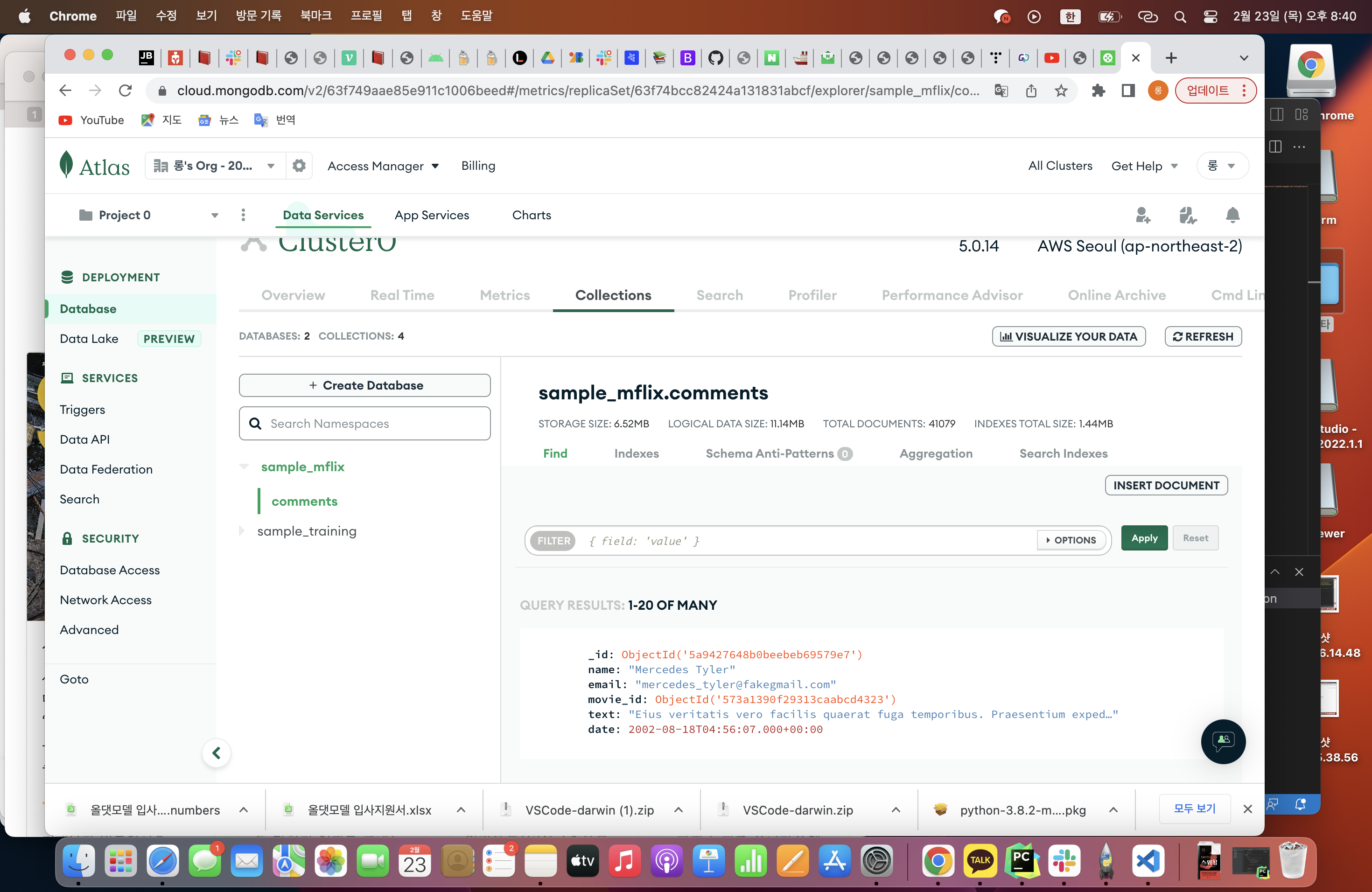This screenshot has height=892, width=1372.
Task: Open the Search Indexes tab
Action: pyautogui.click(x=1063, y=453)
